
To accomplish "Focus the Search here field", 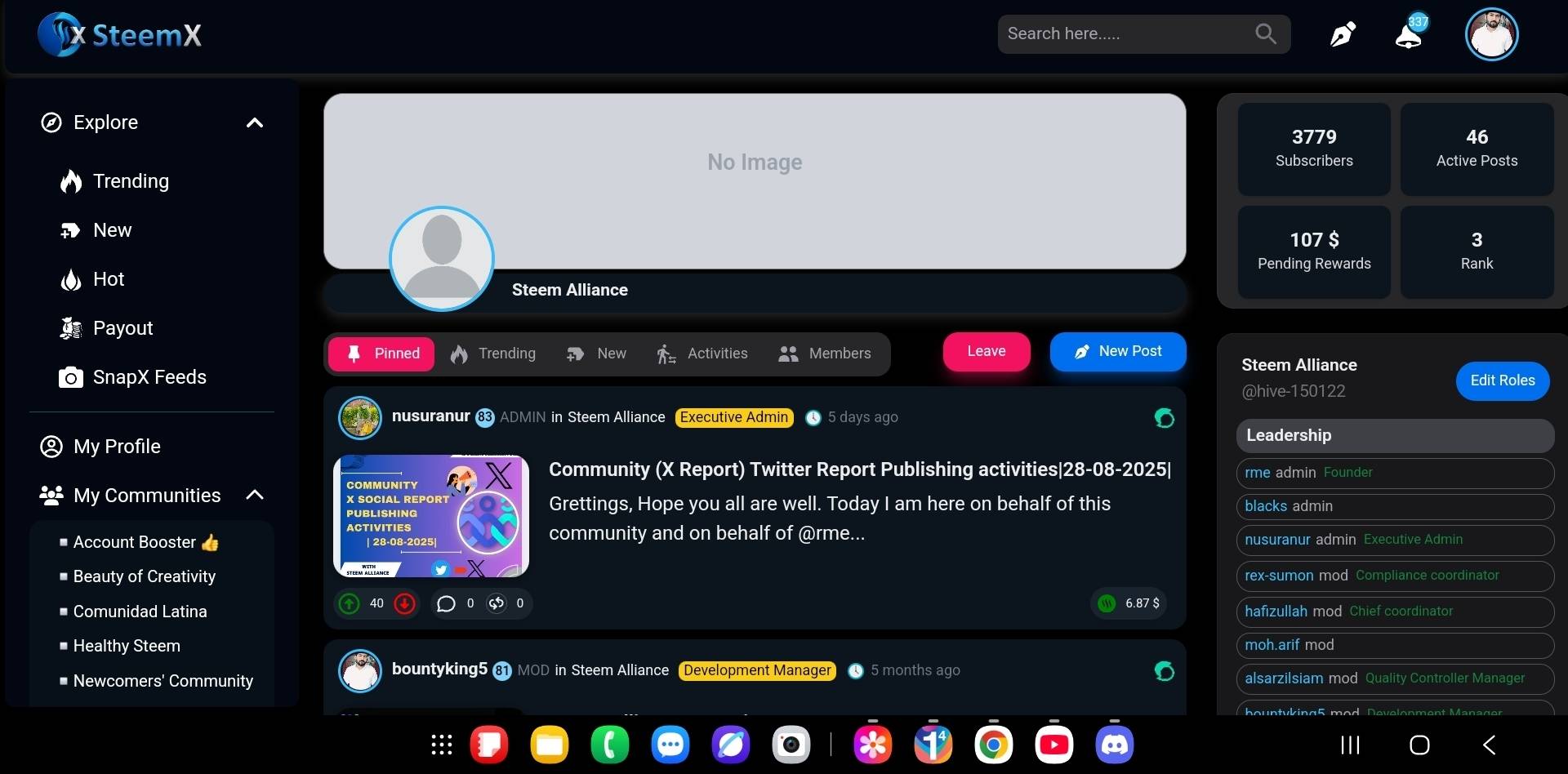I will coord(1143,34).
